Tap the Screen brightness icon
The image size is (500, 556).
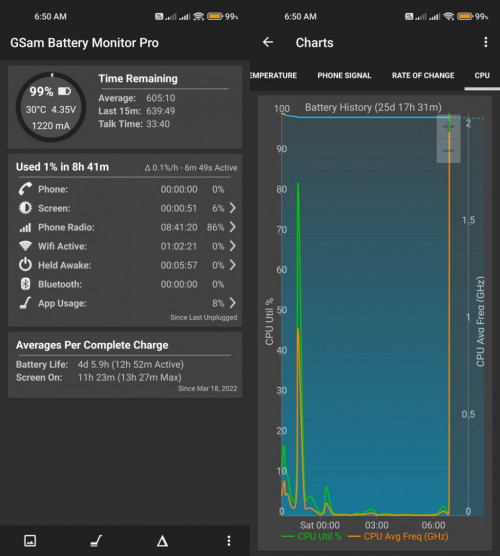[x=25, y=208]
